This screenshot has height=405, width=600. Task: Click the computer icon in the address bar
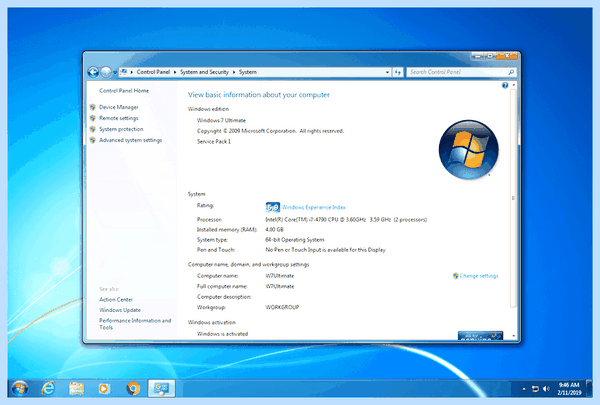point(124,72)
